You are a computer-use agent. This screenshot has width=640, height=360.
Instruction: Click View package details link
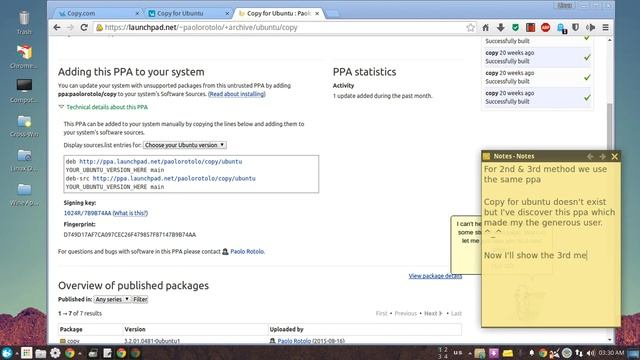[x=435, y=276]
